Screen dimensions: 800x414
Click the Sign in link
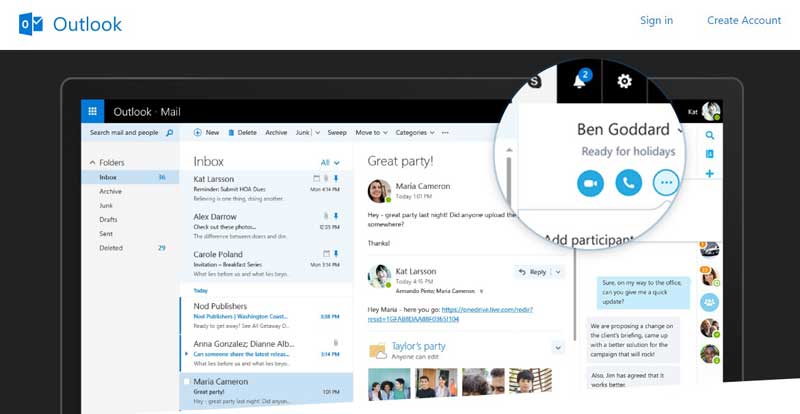tap(657, 20)
